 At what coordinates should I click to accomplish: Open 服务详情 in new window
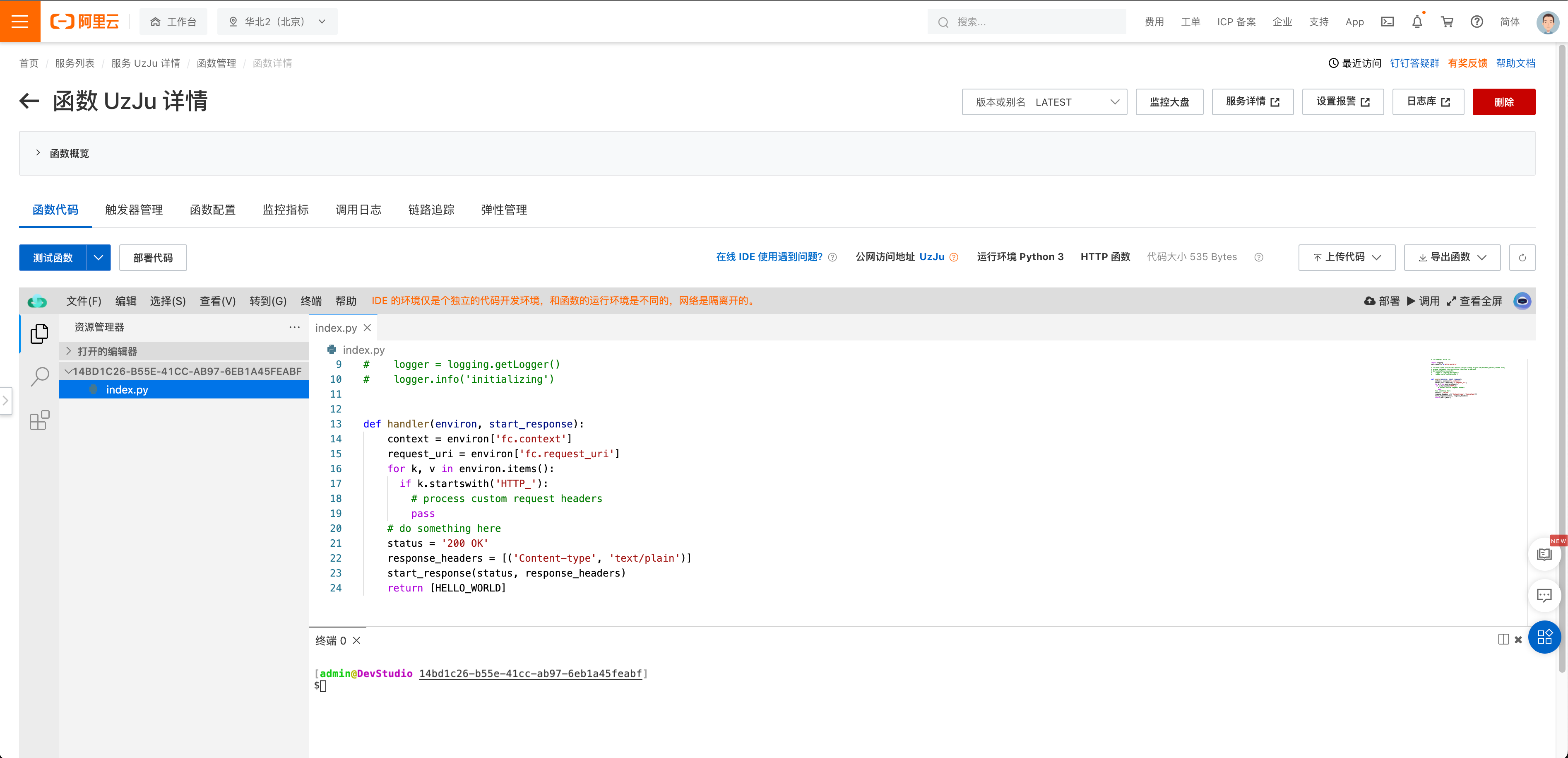click(x=1253, y=102)
